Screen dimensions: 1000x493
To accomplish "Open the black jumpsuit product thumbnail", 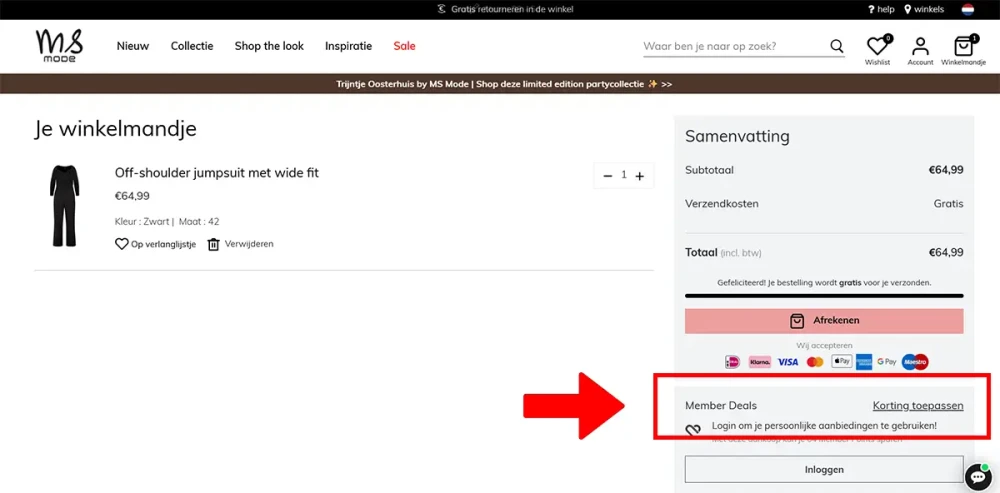I will click(x=64, y=206).
